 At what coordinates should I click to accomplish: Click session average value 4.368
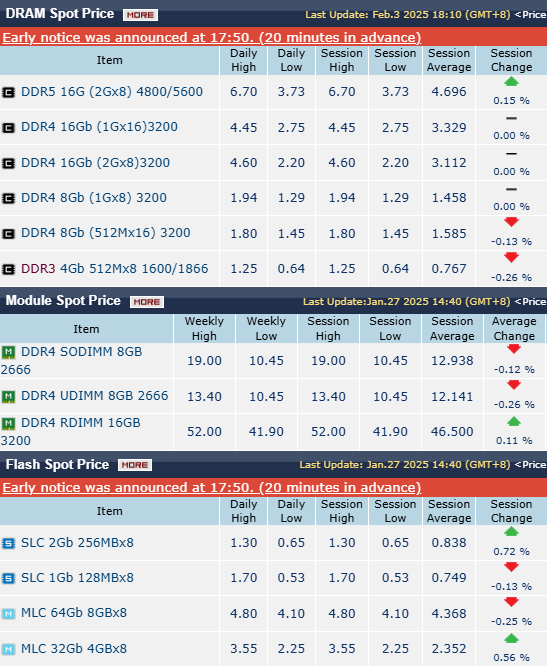tap(449, 613)
